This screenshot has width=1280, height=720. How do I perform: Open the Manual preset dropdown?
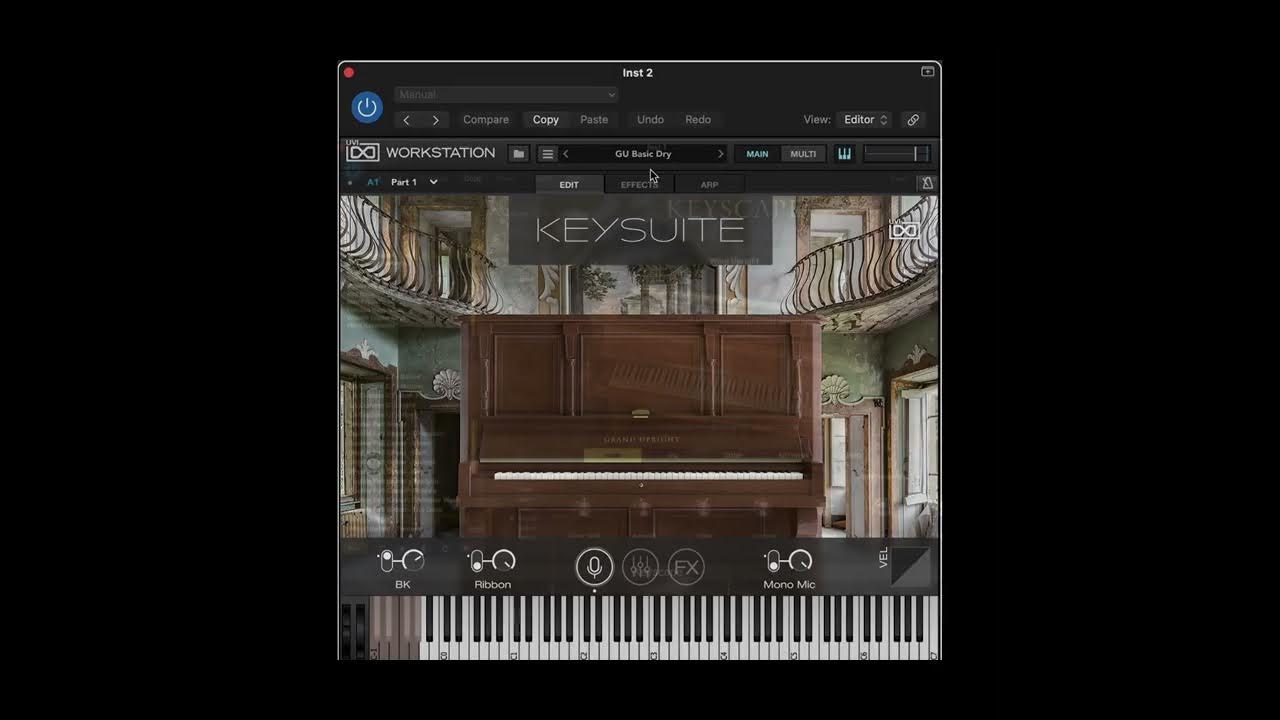(506, 94)
